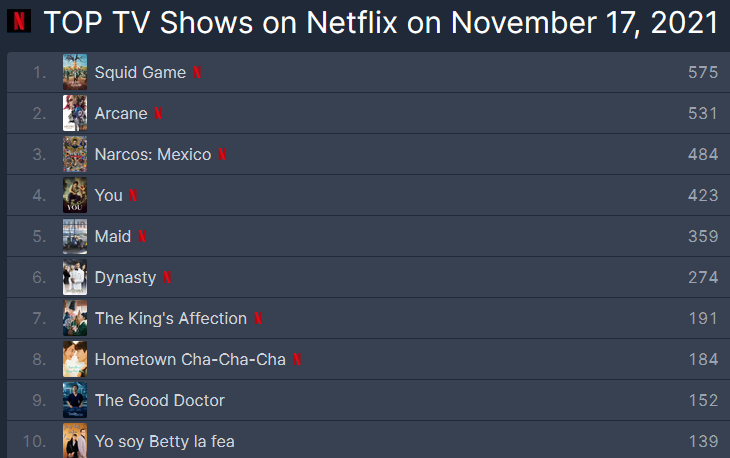This screenshot has width=730, height=458.
Task: Click the Netflix logo beside the page title
Action: point(19,21)
